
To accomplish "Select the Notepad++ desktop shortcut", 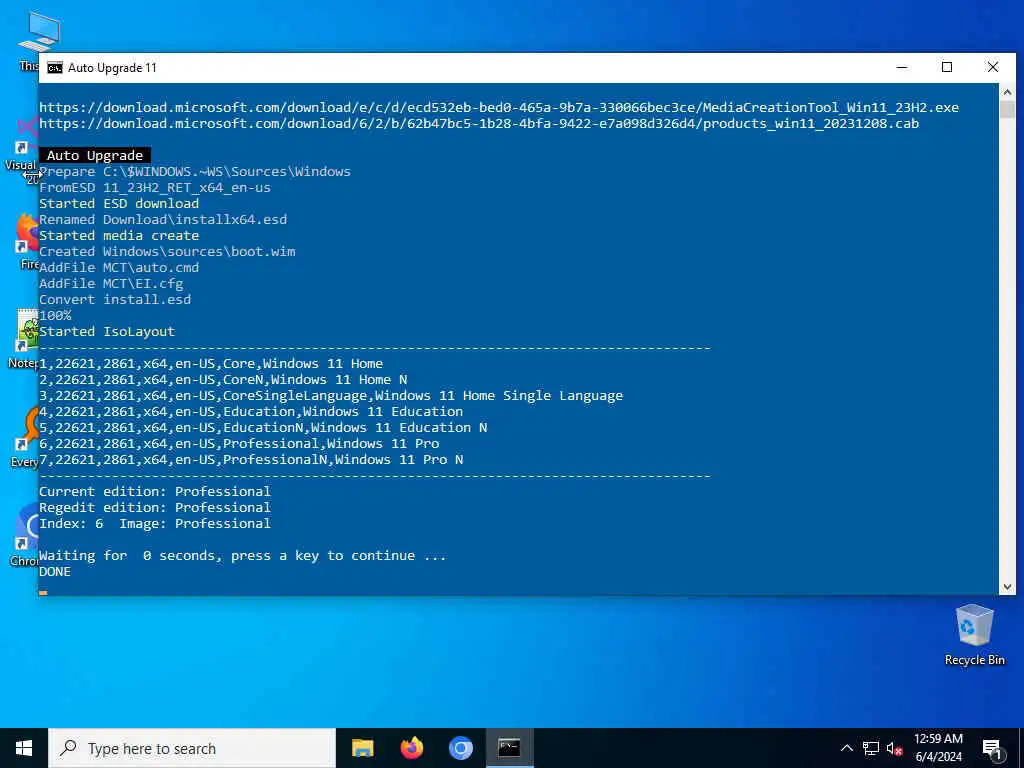I will click(25, 340).
